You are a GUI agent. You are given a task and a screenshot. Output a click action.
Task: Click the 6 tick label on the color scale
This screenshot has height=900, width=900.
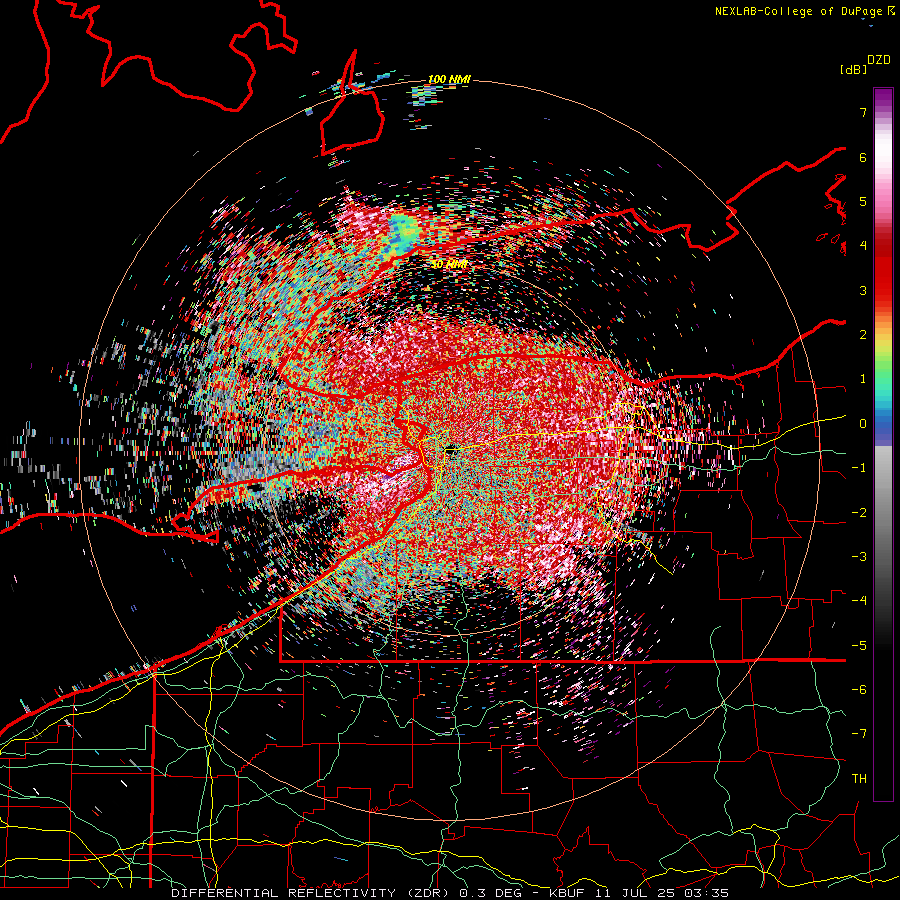[863, 157]
